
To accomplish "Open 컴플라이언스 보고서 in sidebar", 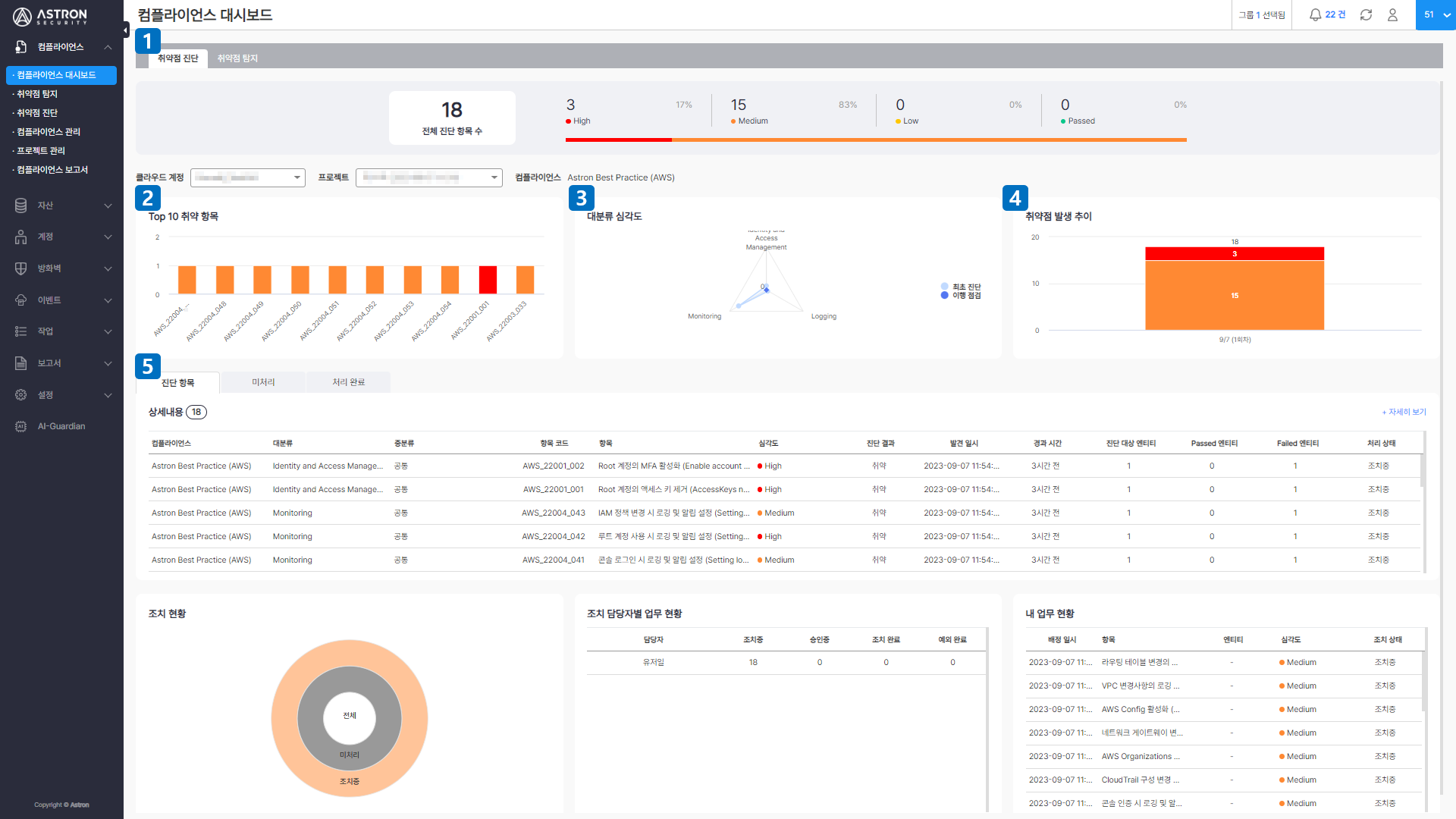I will tap(52, 170).
